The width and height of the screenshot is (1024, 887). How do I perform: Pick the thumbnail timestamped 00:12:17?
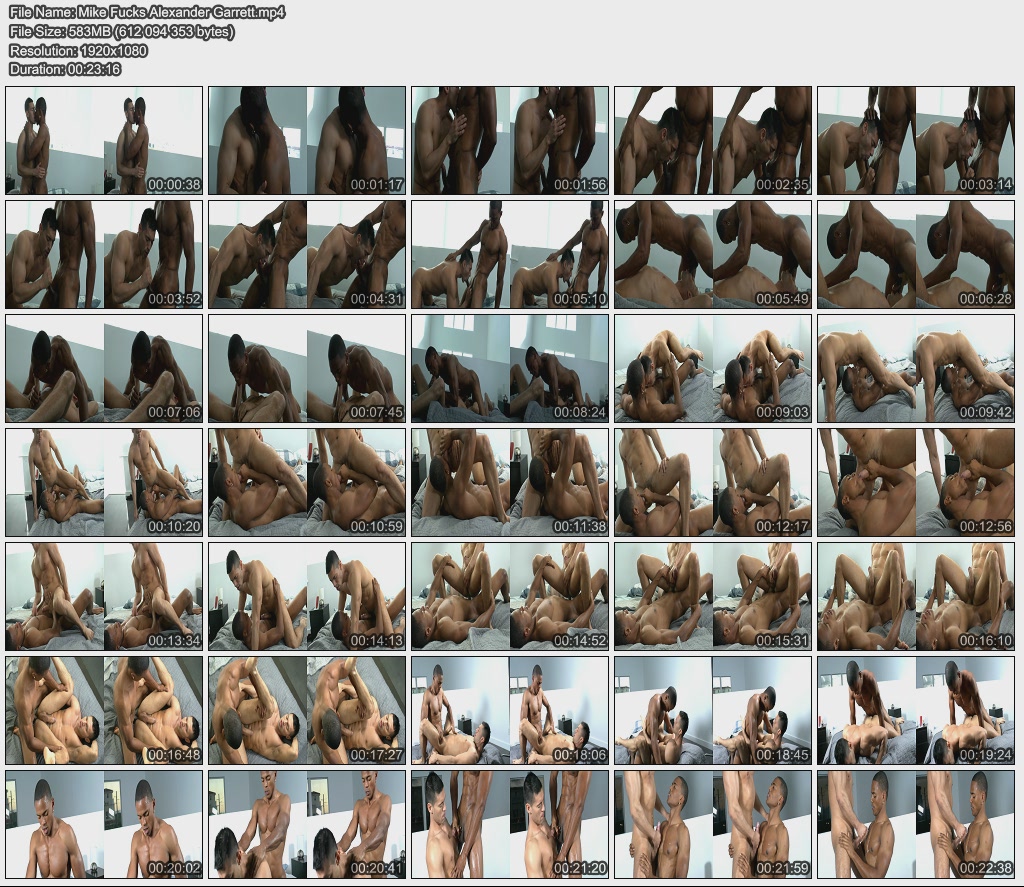coord(713,482)
